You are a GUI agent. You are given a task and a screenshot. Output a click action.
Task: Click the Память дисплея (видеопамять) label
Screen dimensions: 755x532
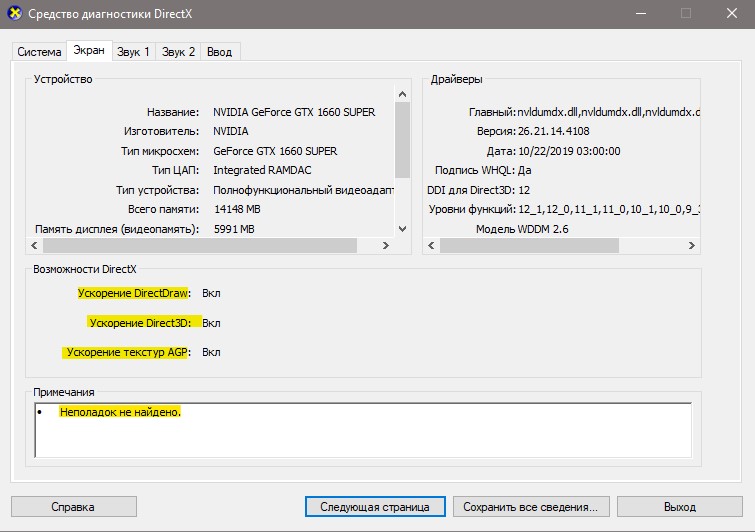117,229
